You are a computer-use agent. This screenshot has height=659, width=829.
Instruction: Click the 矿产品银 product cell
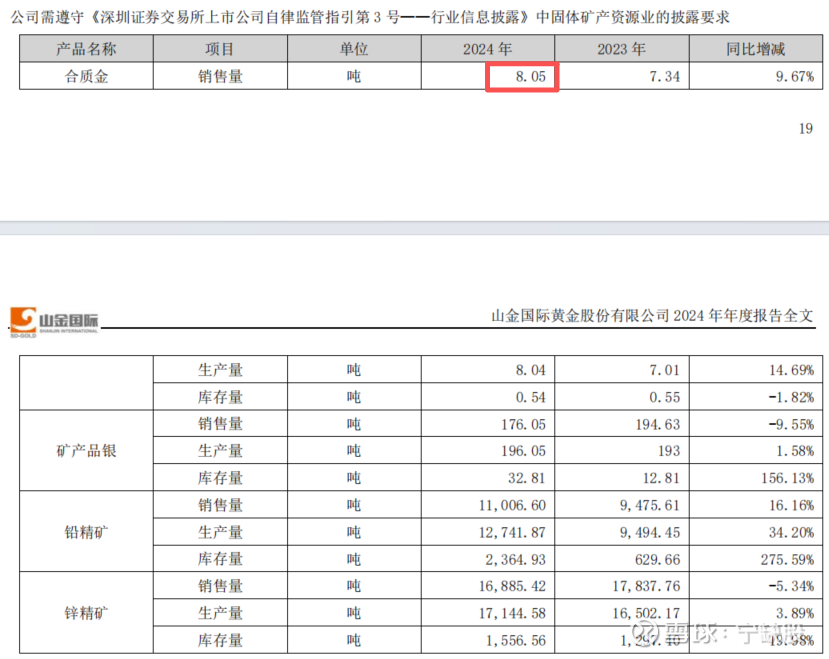click(86, 451)
